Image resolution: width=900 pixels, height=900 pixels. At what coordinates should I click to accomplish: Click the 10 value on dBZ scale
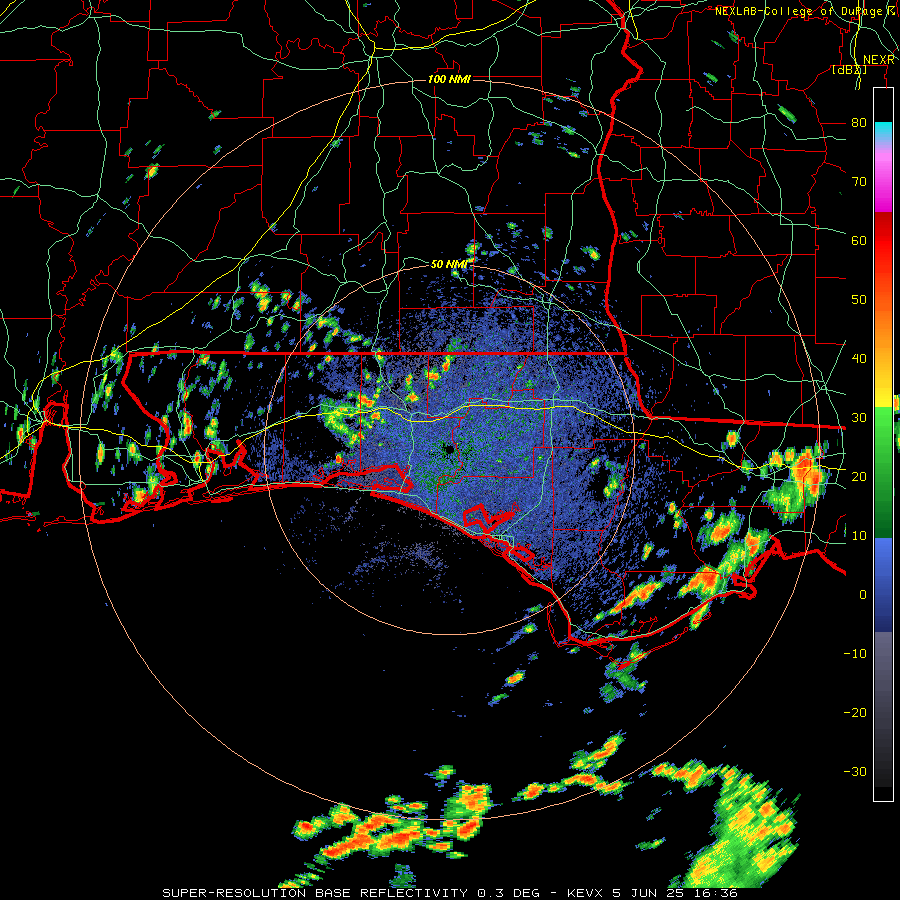click(x=859, y=536)
